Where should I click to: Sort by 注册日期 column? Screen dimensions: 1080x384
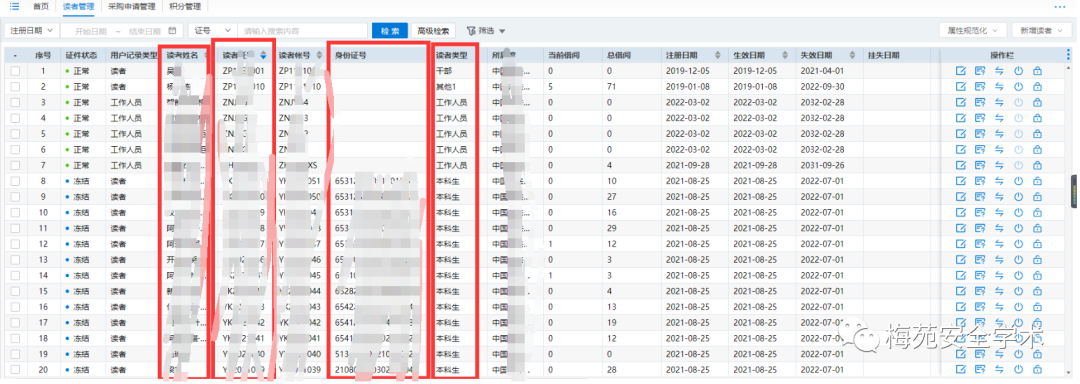coord(718,55)
